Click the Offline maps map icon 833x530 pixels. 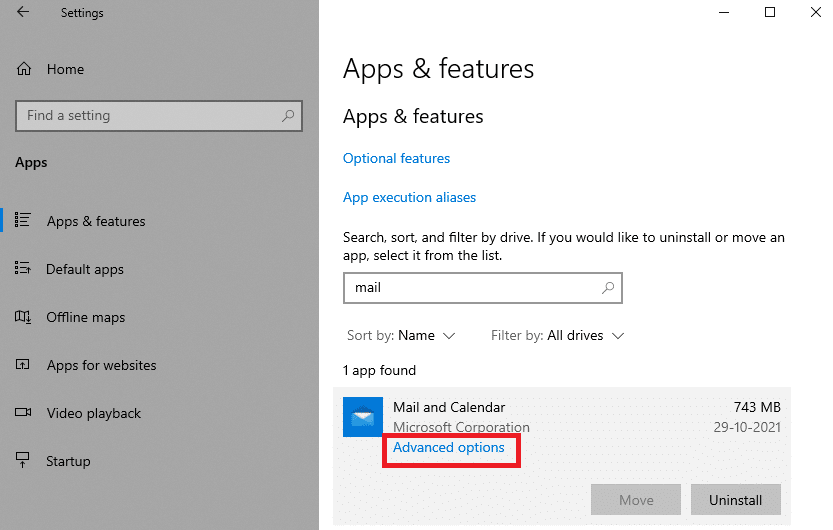(x=23, y=317)
